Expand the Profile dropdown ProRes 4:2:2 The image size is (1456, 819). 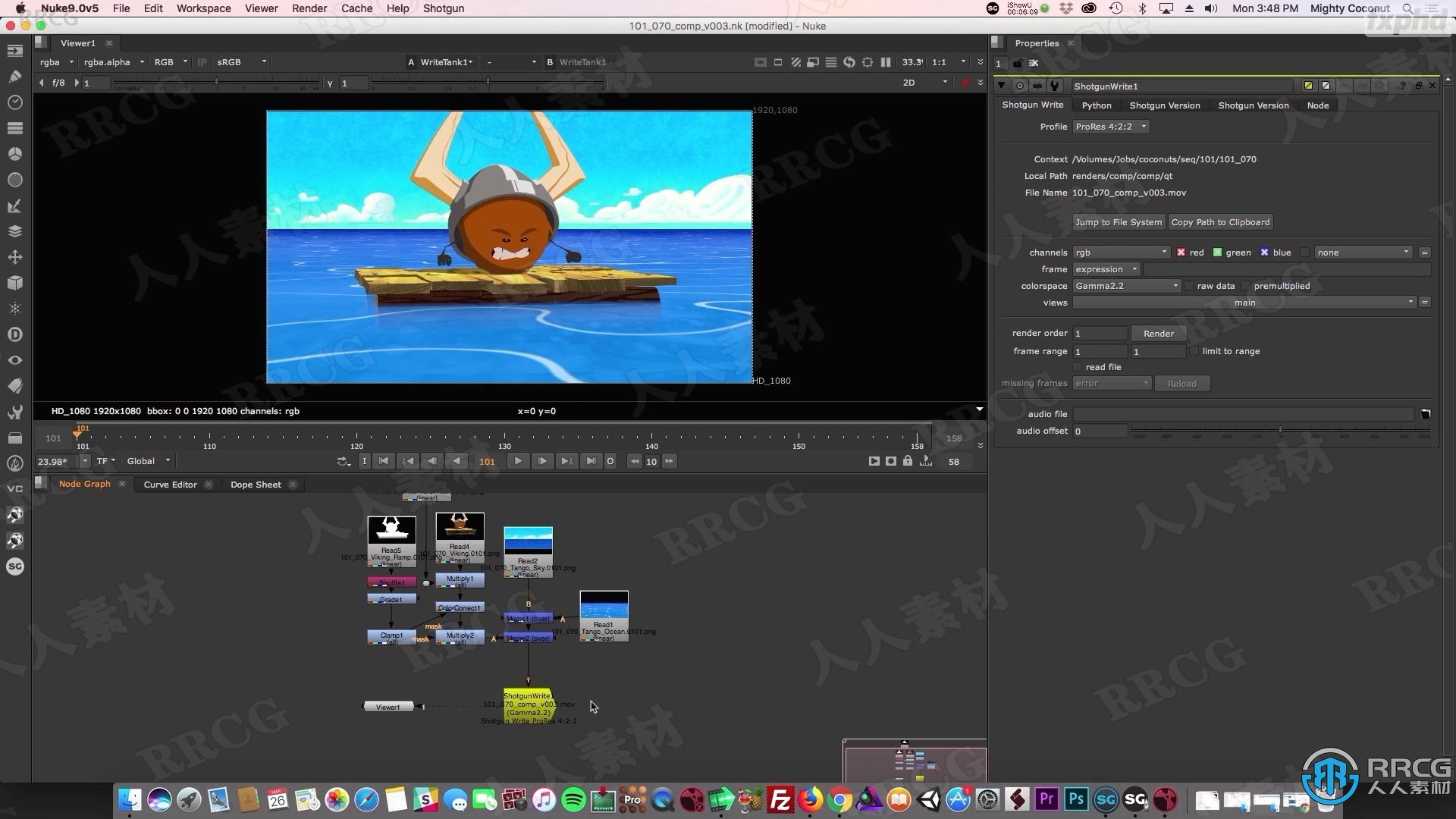(1112, 126)
